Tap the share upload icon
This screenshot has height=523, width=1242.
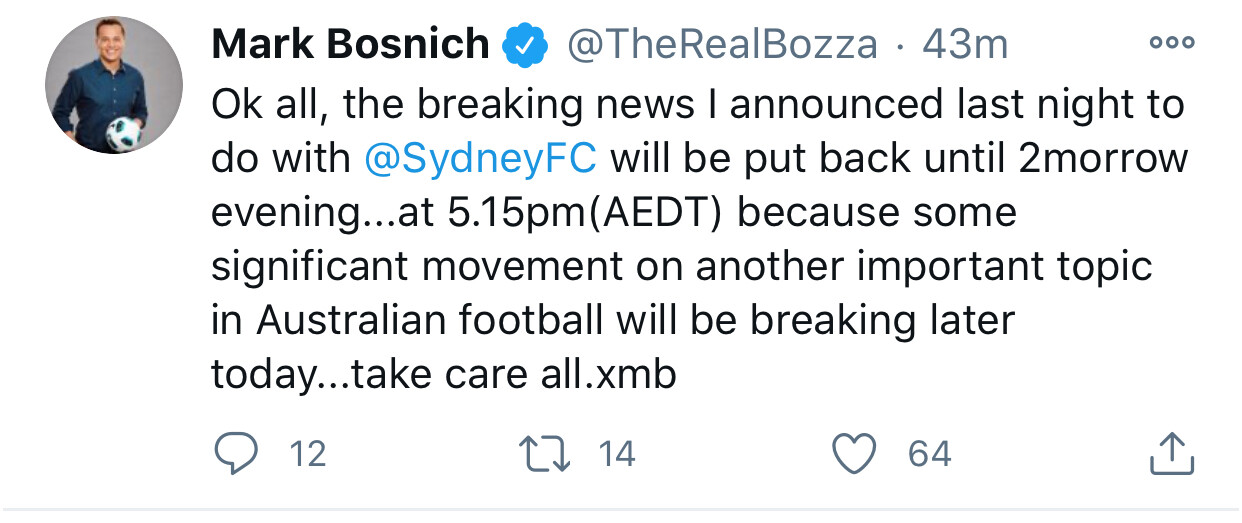tap(1171, 454)
